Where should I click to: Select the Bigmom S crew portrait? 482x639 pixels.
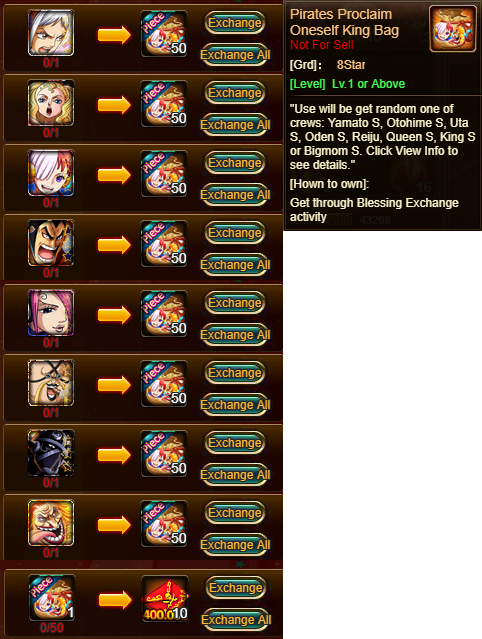tap(51, 523)
